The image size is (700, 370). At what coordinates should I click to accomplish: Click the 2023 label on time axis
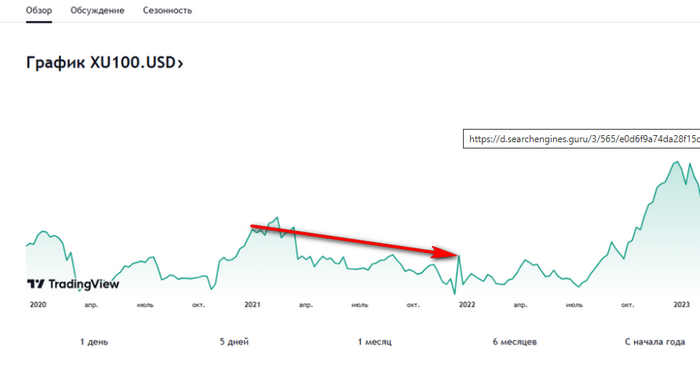(x=681, y=305)
